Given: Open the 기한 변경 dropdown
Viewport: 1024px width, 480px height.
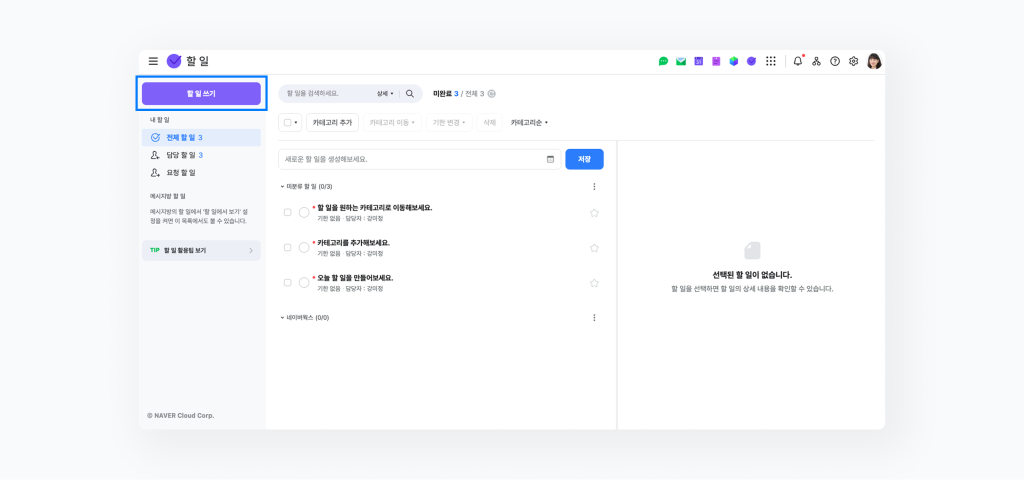Looking at the screenshot, I should (x=449, y=123).
